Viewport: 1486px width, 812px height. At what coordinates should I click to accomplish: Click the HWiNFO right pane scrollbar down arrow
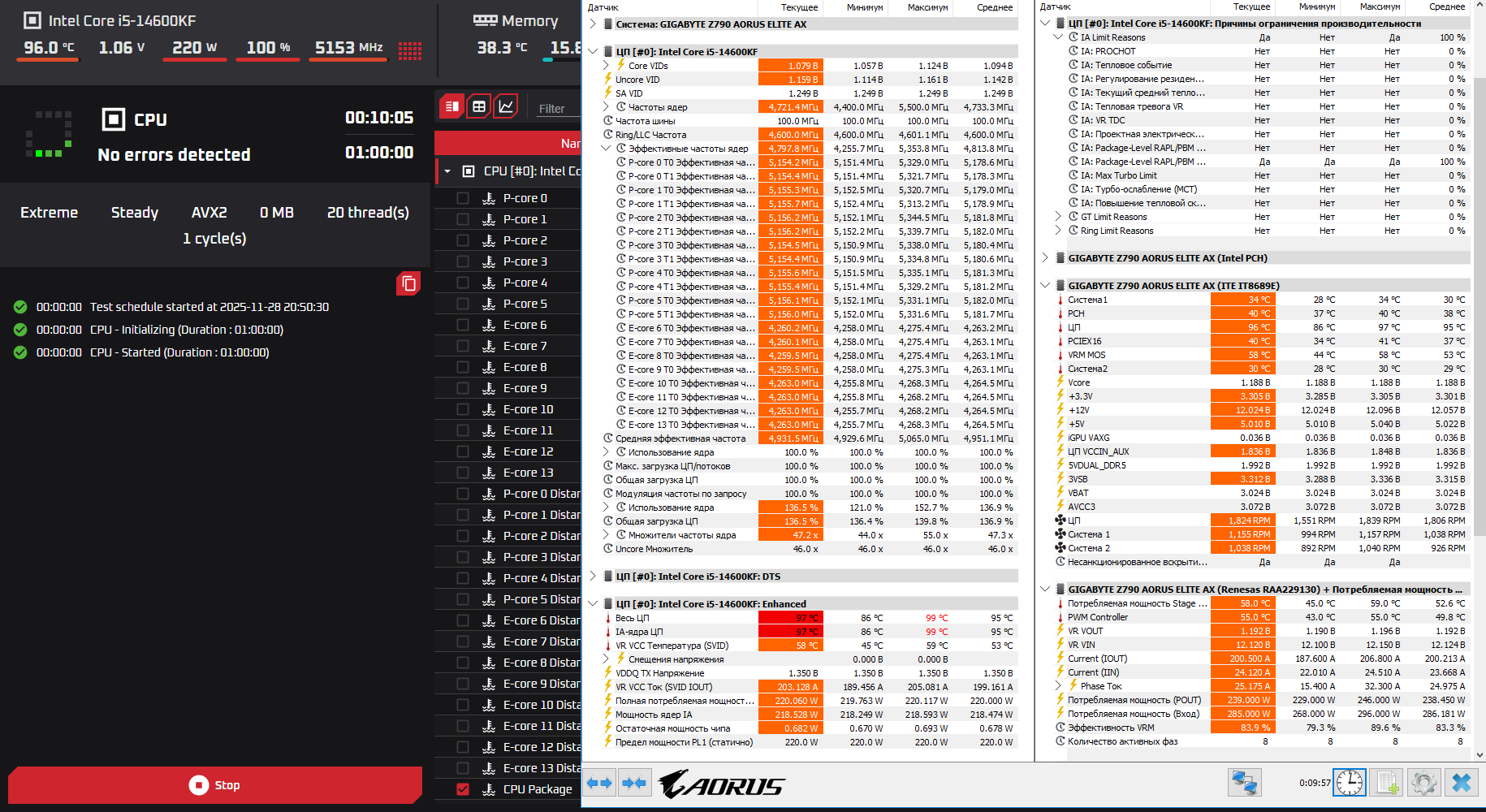[x=1480, y=754]
